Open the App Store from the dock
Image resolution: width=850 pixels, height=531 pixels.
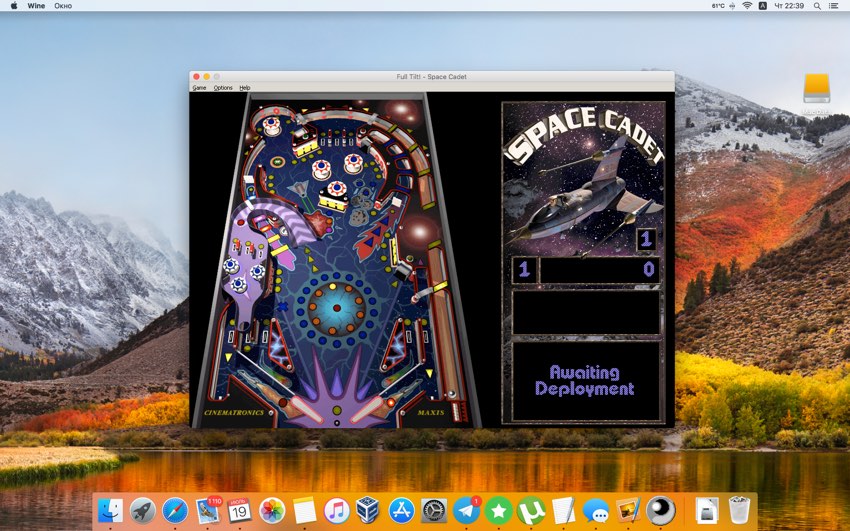click(x=402, y=511)
